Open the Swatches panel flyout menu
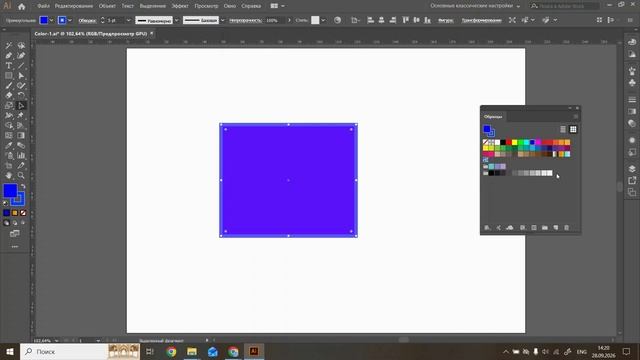640x360 pixels. (x=576, y=117)
